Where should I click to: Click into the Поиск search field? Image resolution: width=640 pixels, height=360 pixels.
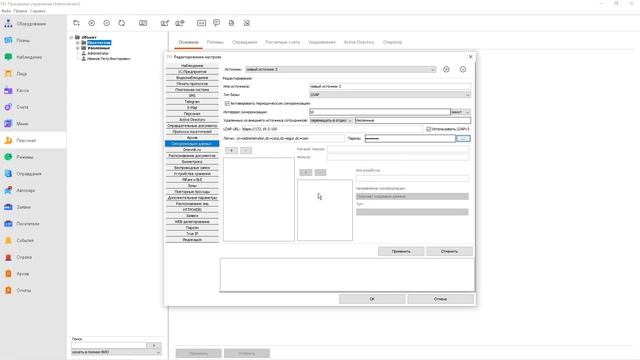[x=109, y=345]
